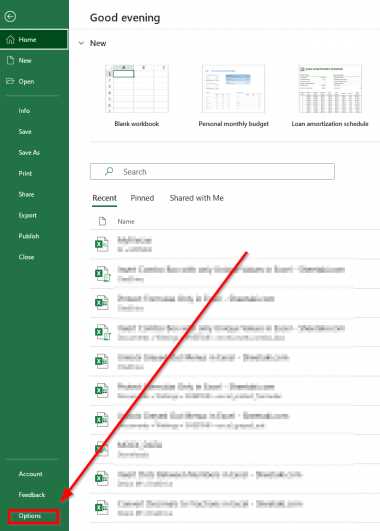Viewport: 380px width, 531px height.
Task: Click the Search input field
Action: coord(212,172)
